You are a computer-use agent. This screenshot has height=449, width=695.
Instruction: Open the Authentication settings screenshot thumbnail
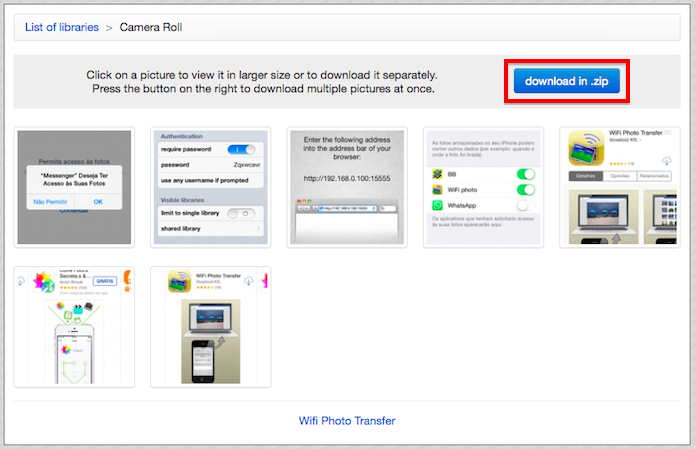tap(211, 187)
